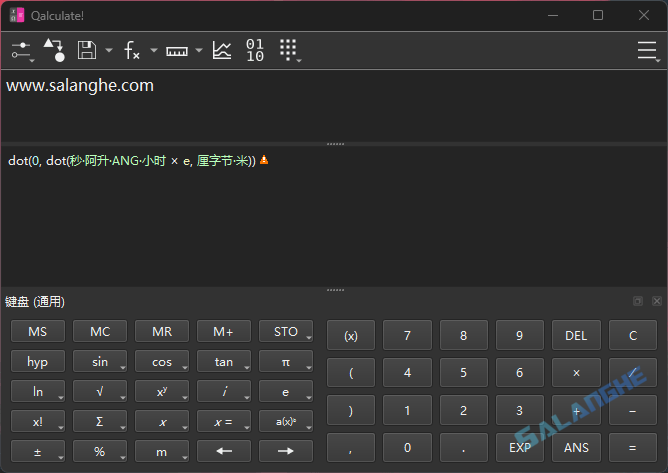Click the cos function button
Viewport: 668px width, 473px height.
tap(162, 361)
